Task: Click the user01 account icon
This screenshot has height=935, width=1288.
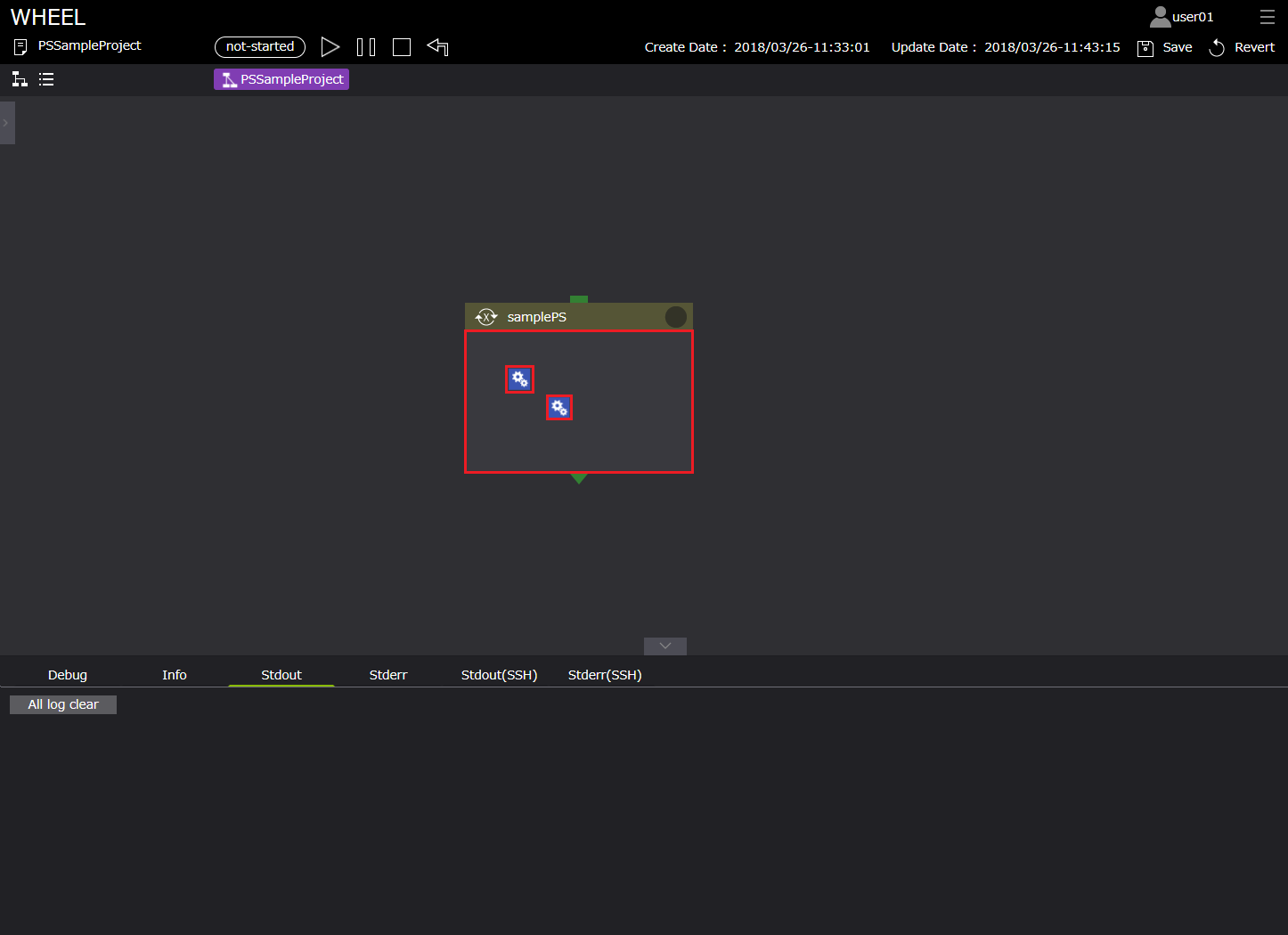Action: (1160, 17)
